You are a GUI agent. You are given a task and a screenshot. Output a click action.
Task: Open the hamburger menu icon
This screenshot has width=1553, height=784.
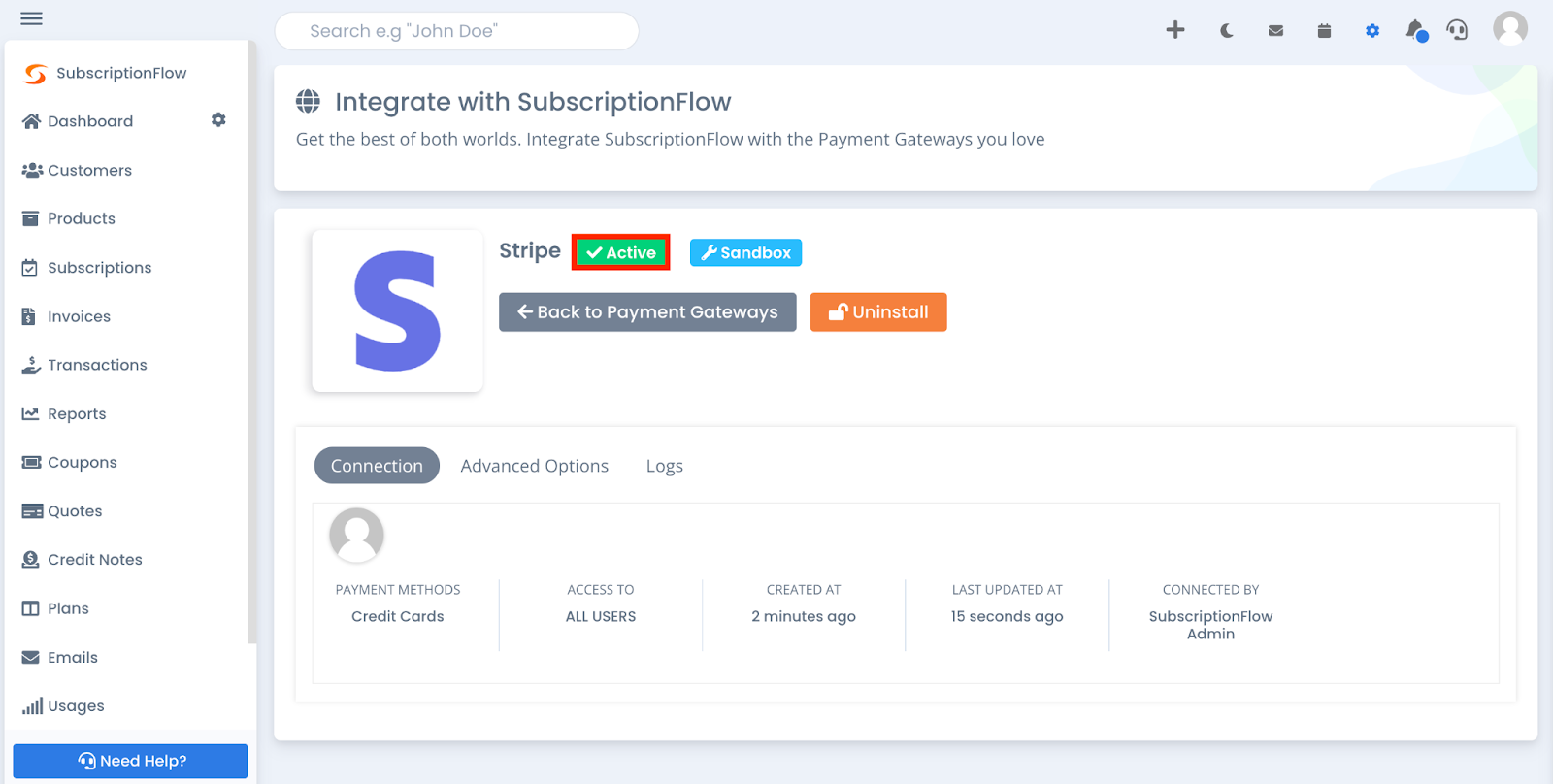click(31, 18)
